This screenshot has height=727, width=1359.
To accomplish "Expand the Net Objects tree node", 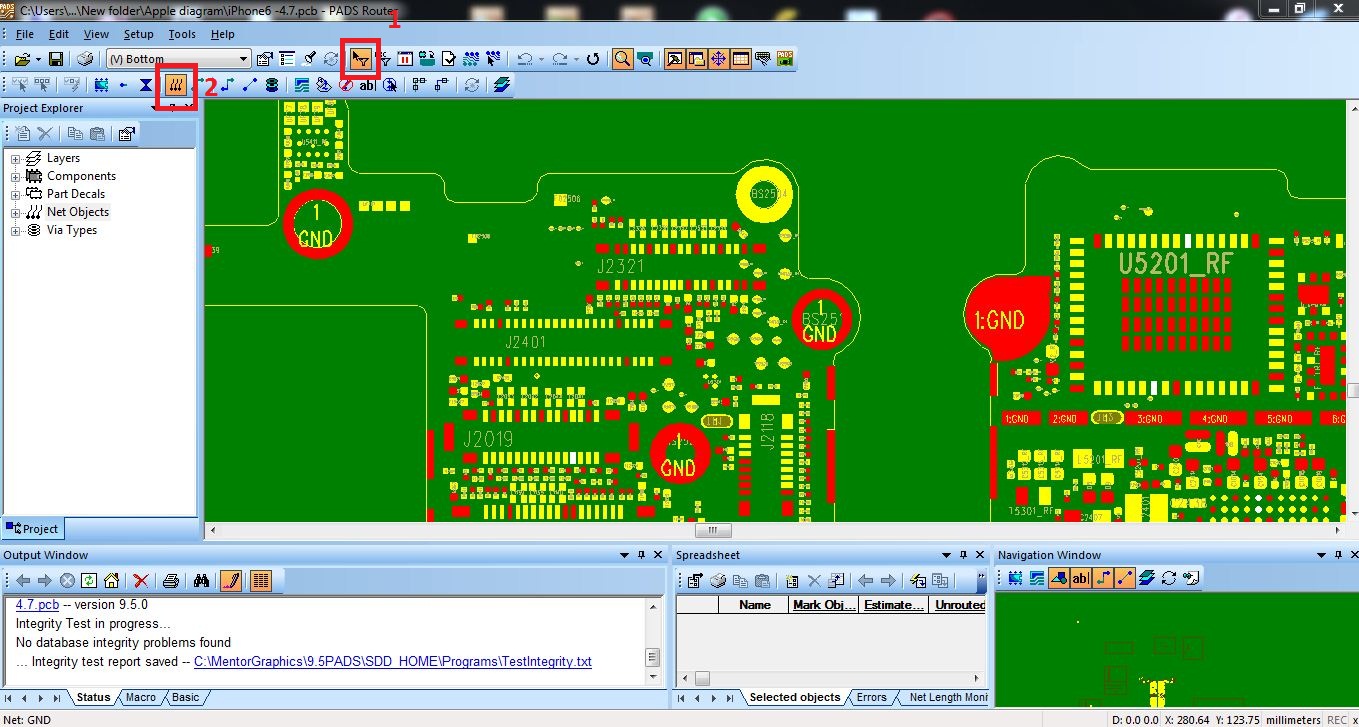I will [16, 212].
